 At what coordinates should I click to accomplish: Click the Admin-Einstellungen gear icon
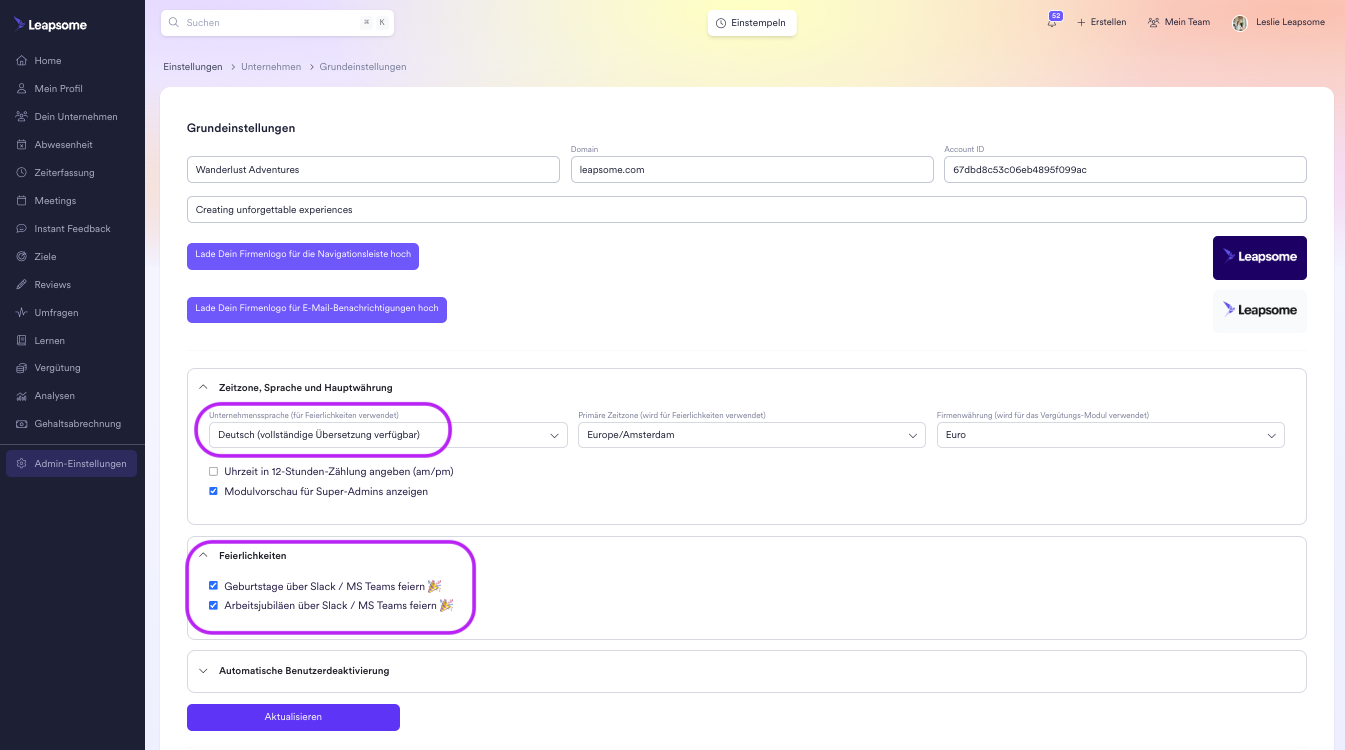[x=21, y=464]
